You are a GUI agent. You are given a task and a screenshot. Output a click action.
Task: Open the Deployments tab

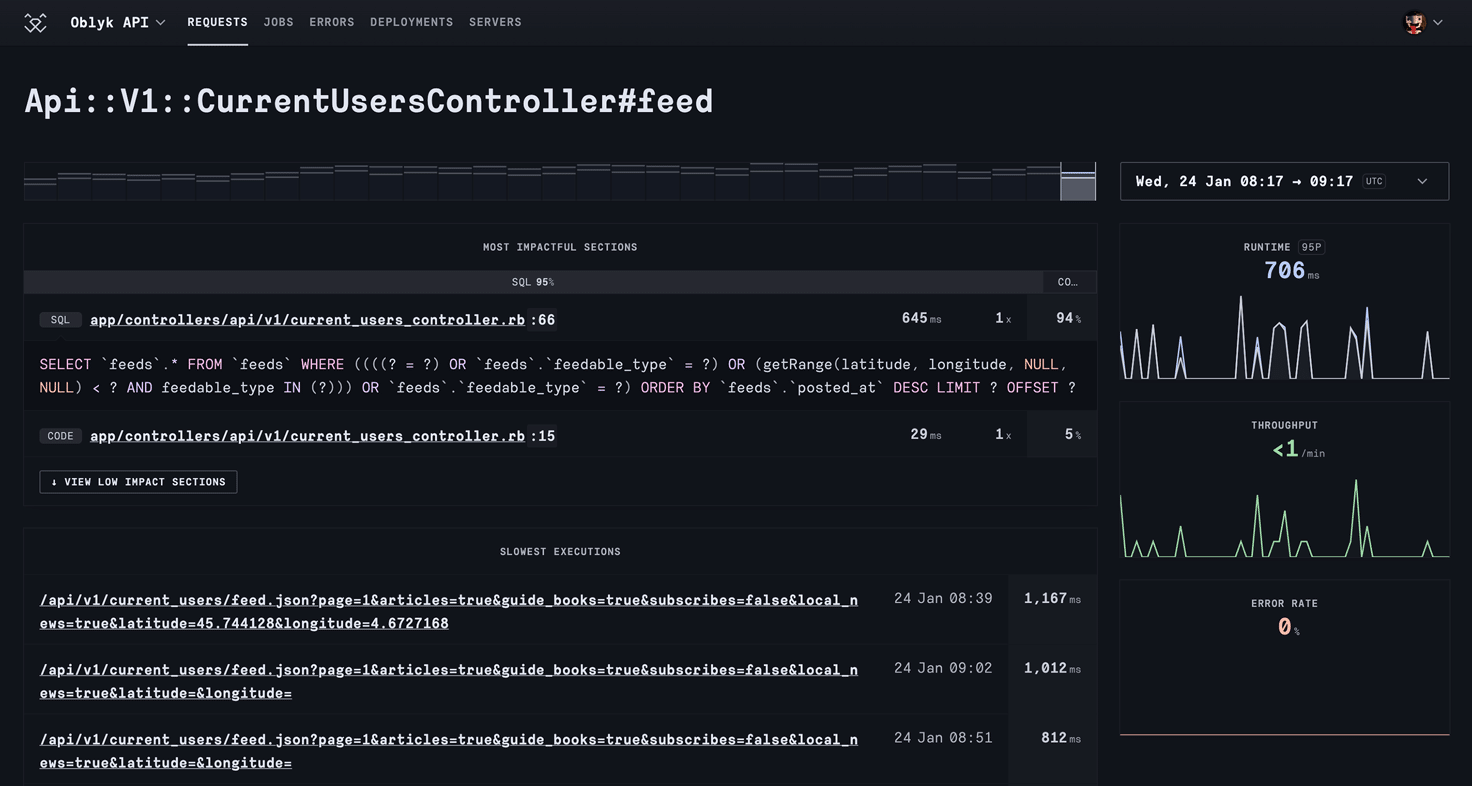pos(411,22)
